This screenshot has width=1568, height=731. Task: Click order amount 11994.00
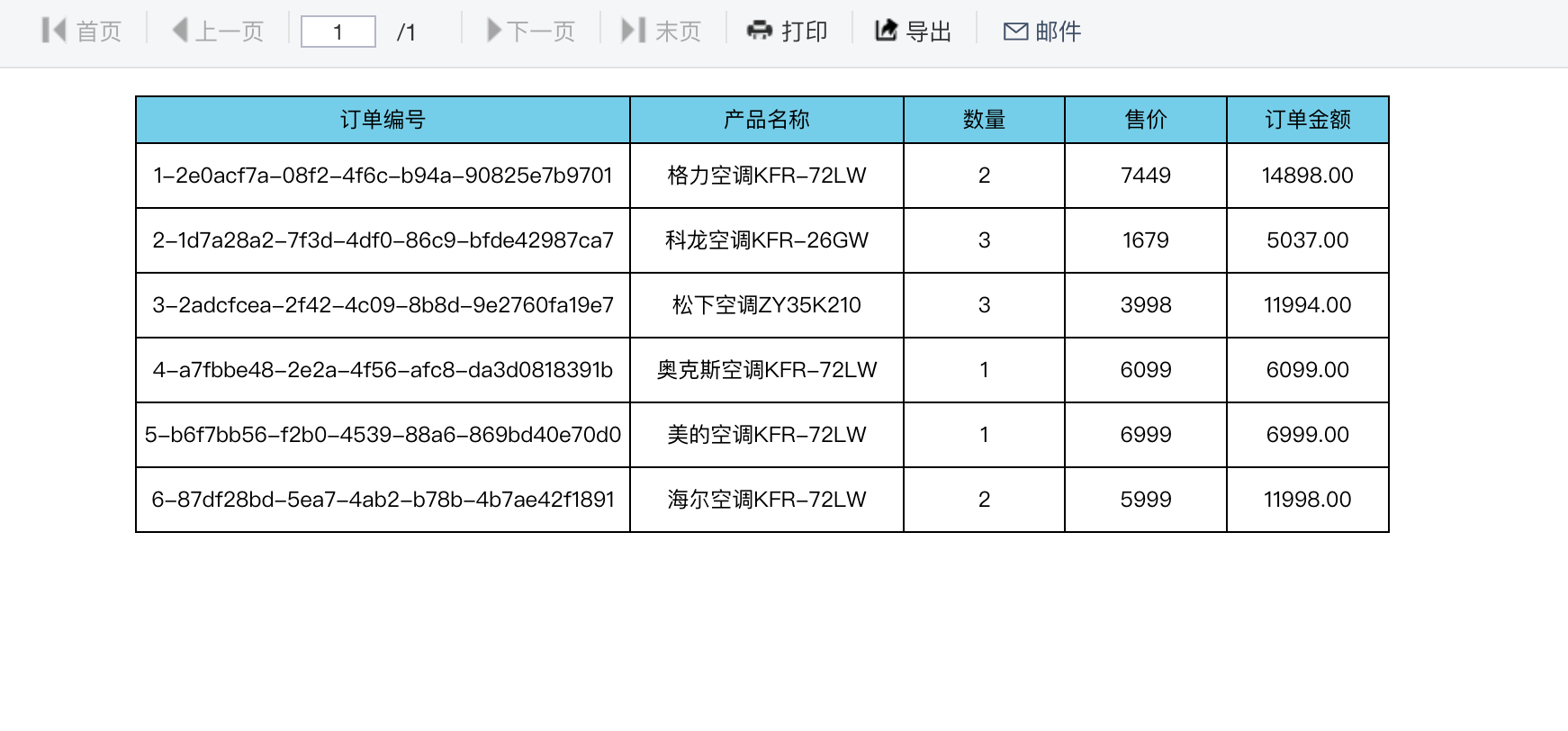1308,305
